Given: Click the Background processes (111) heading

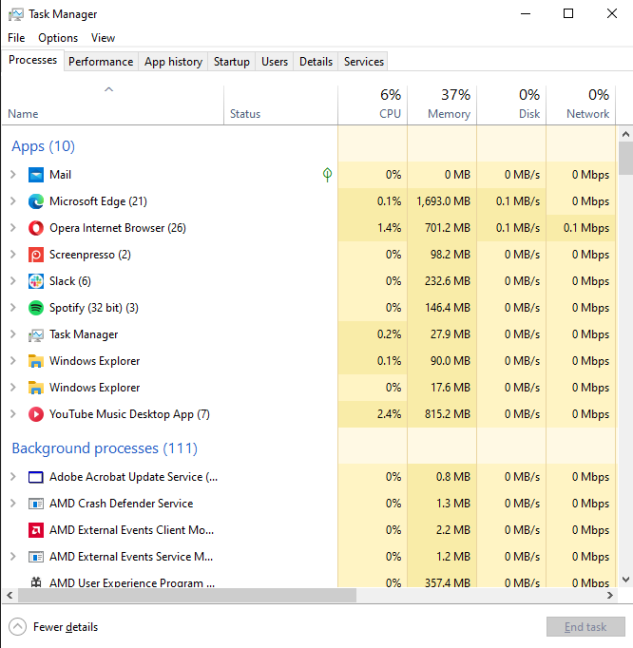Looking at the screenshot, I should pos(105,448).
